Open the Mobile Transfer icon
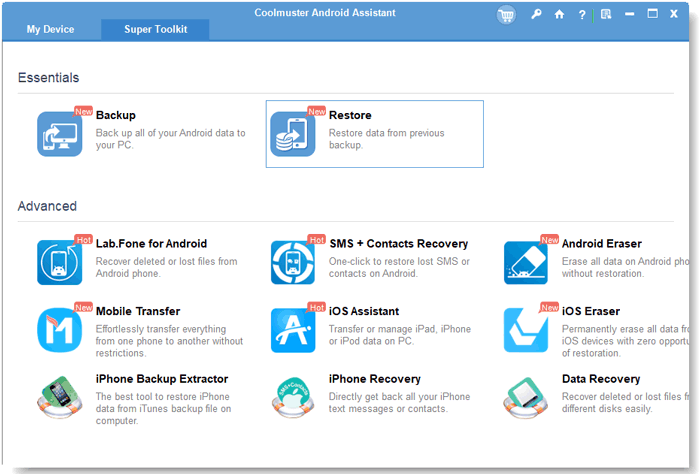 pyautogui.click(x=59, y=330)
